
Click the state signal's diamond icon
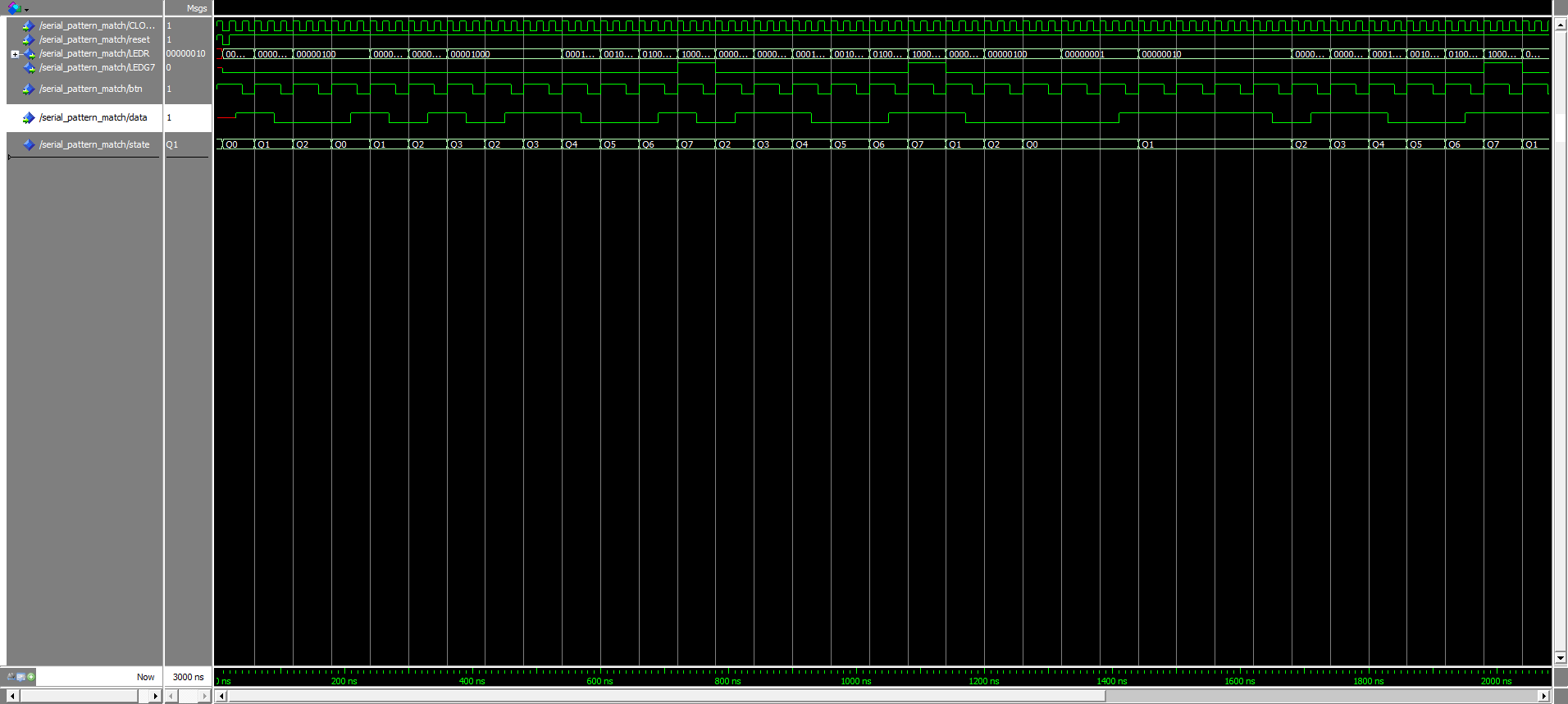click(29, 144)
